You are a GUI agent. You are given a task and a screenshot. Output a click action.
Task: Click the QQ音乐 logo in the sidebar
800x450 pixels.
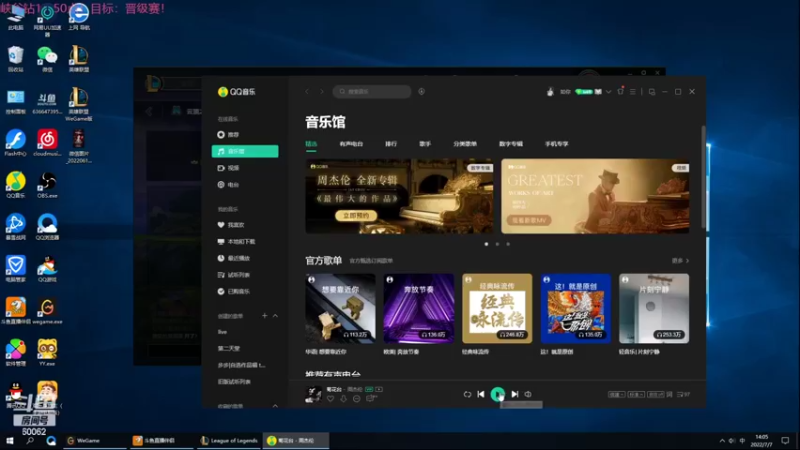(236, 92)
